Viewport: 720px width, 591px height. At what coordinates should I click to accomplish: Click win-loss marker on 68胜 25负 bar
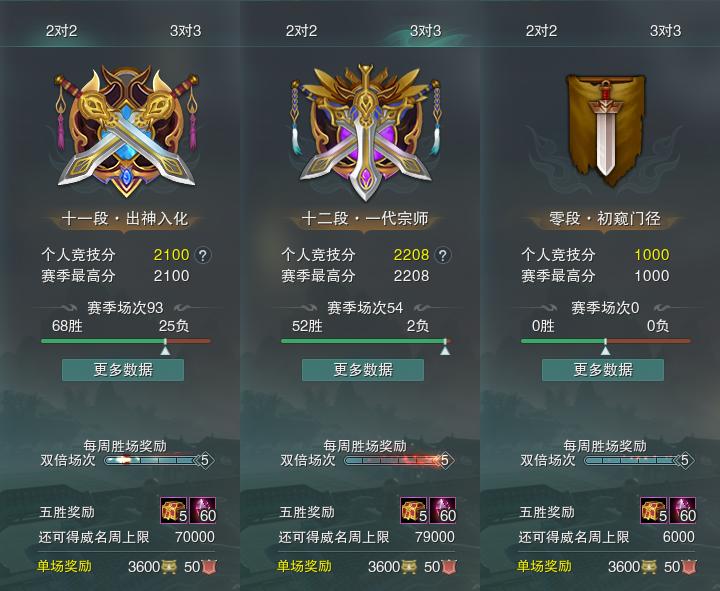click(165, 347)
